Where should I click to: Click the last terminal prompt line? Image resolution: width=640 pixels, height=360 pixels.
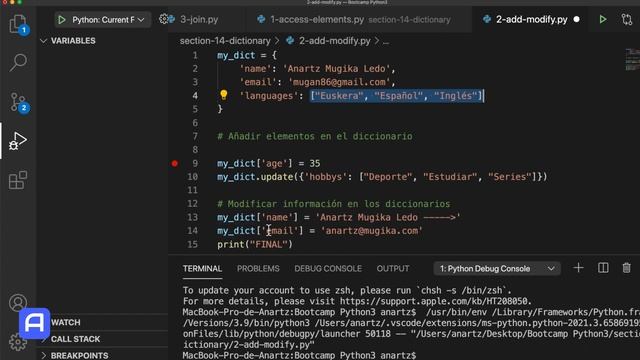click(299, 355)
